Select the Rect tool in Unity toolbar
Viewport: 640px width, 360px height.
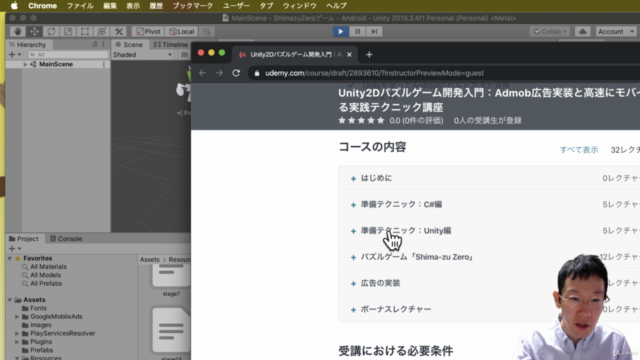84,31
